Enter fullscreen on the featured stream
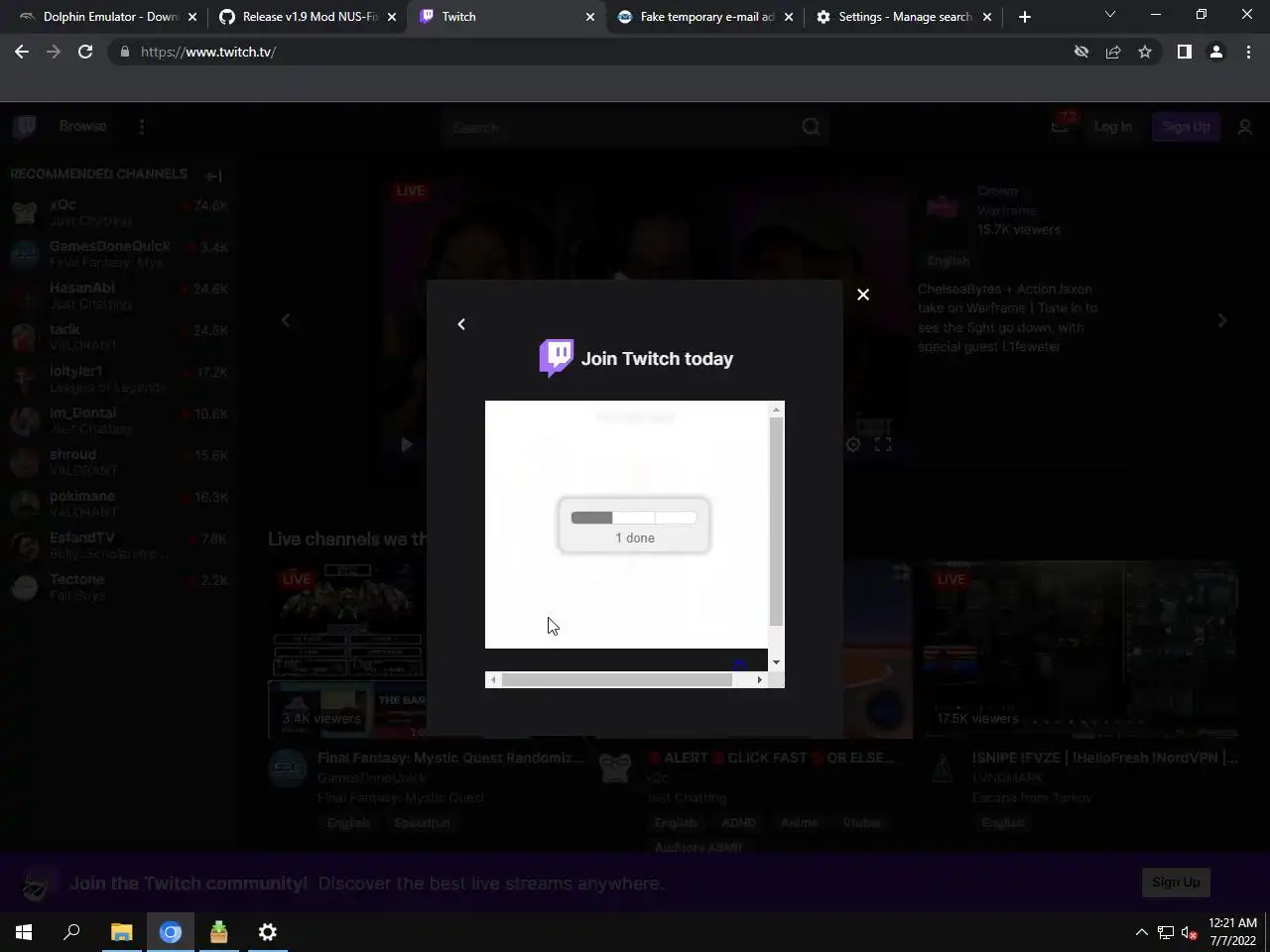 pyautogui.click(x=883, y=444)
